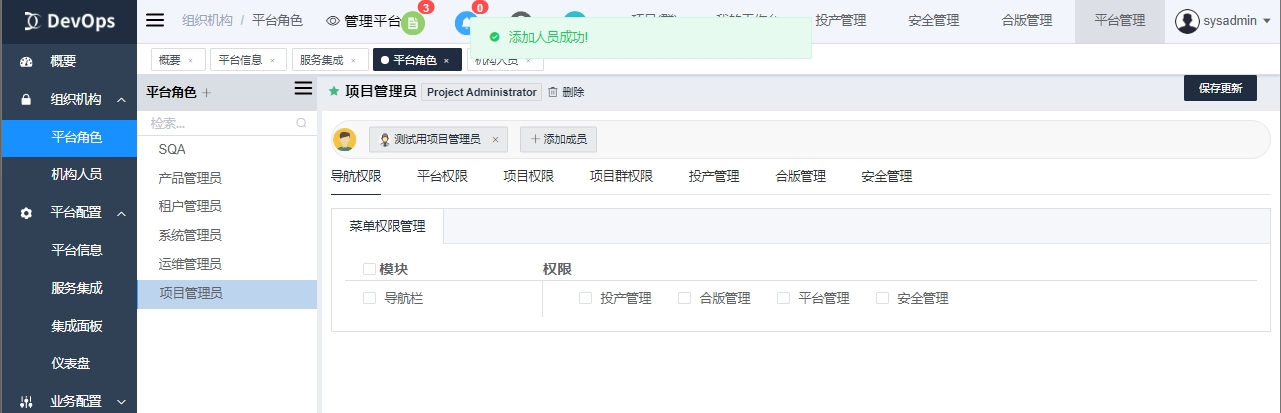The height and width of the screenshot is (413, 1281).
Task: Open 合版管理 in top navigation
Action: click(x=1027, y=21)
